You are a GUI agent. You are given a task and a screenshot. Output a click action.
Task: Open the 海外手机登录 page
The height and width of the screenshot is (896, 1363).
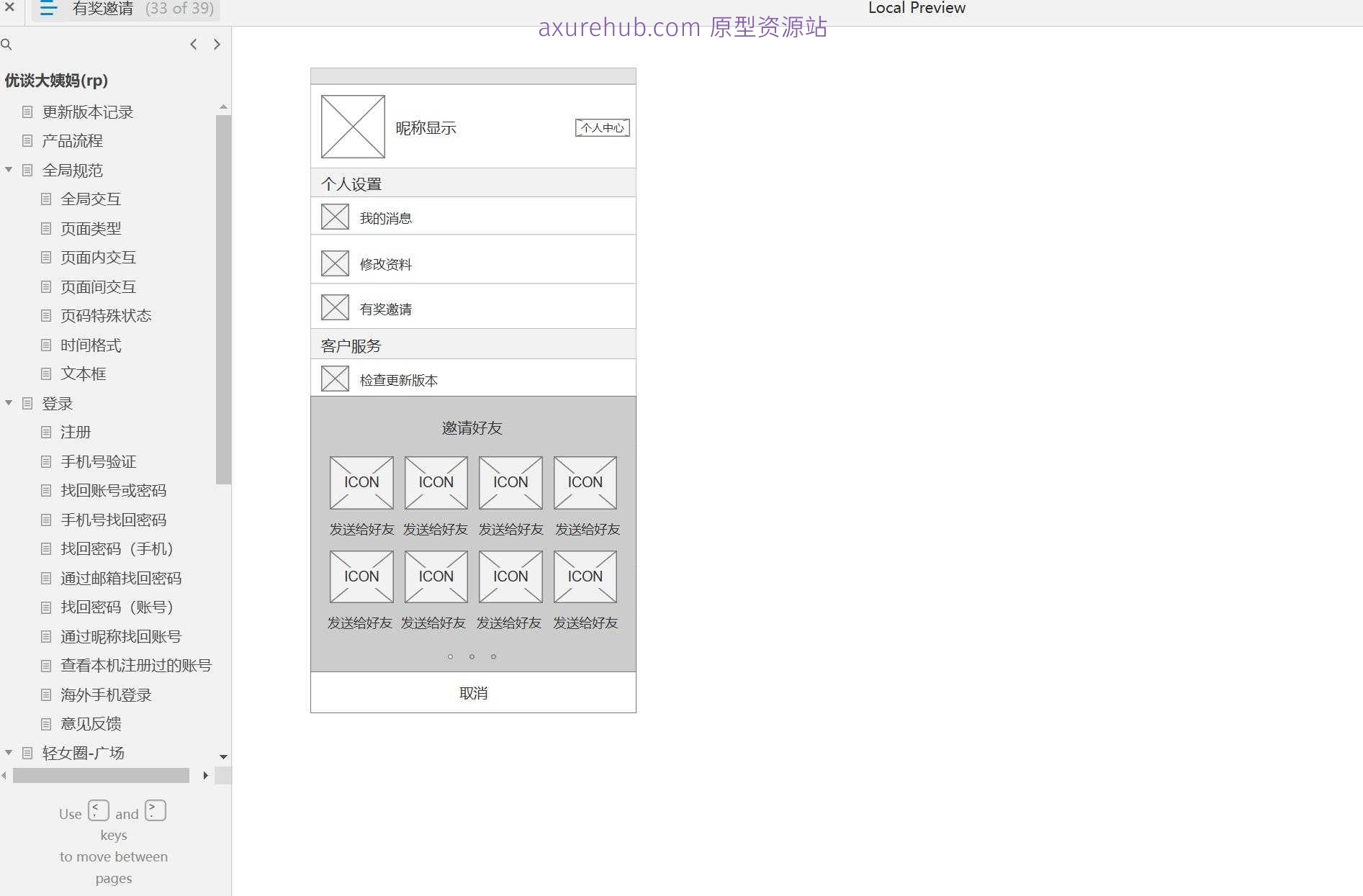tap(106, 695)
